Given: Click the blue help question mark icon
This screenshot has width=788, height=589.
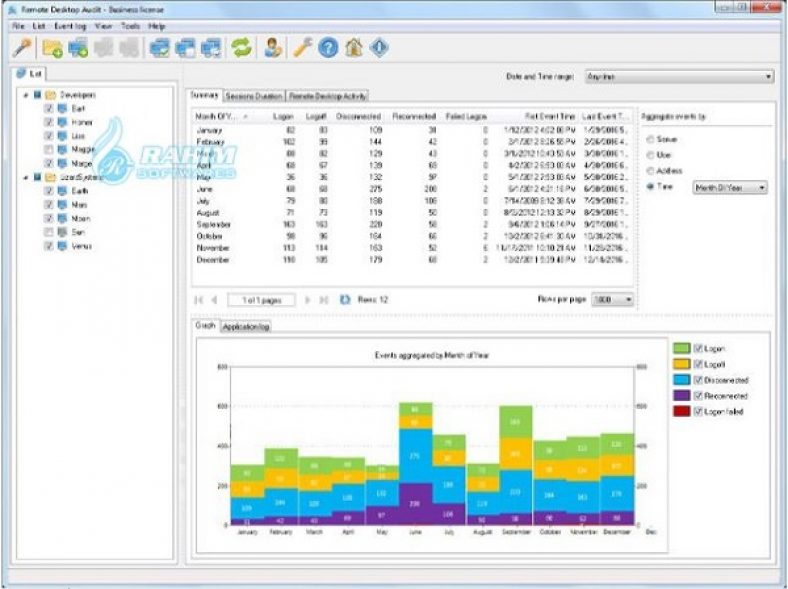Looking at the screenshot, I should [x=329, y=47].
